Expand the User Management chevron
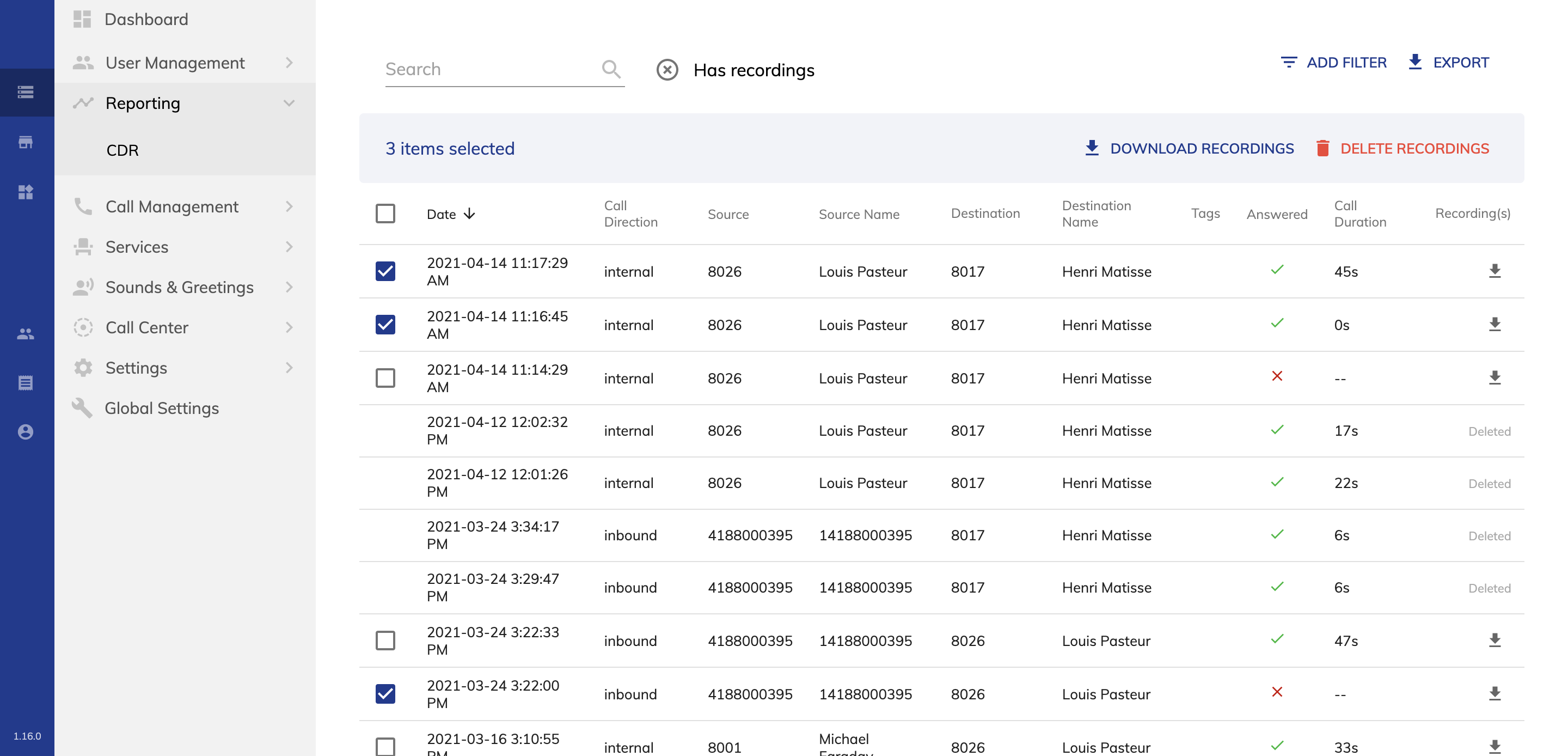 click(289, 63)
